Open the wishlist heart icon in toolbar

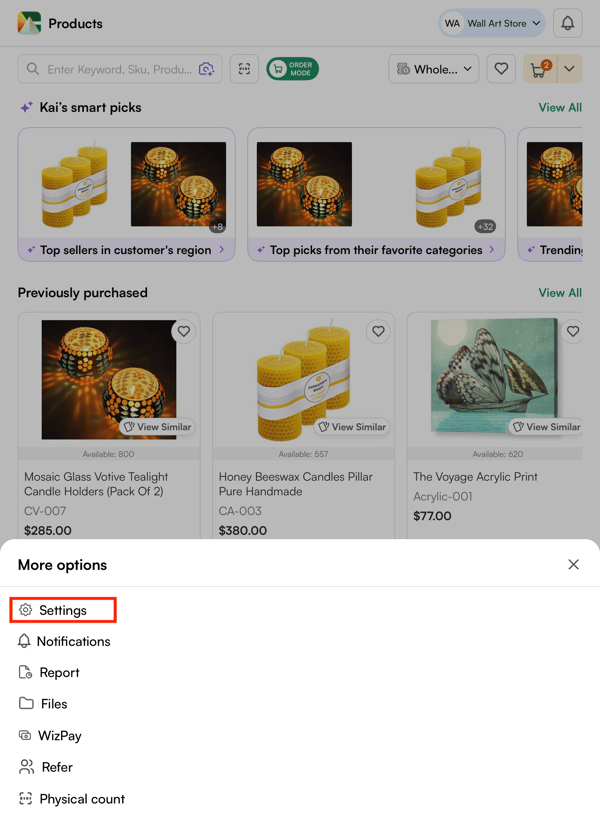[x=501, y=69]
